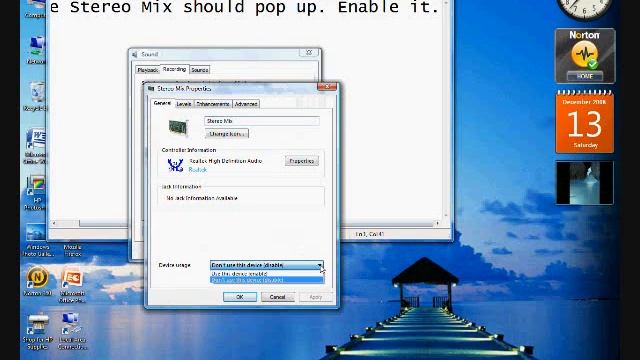640x360 pixels.
Task: Click OK in Stereo Mix Properties
Action: 240,297
